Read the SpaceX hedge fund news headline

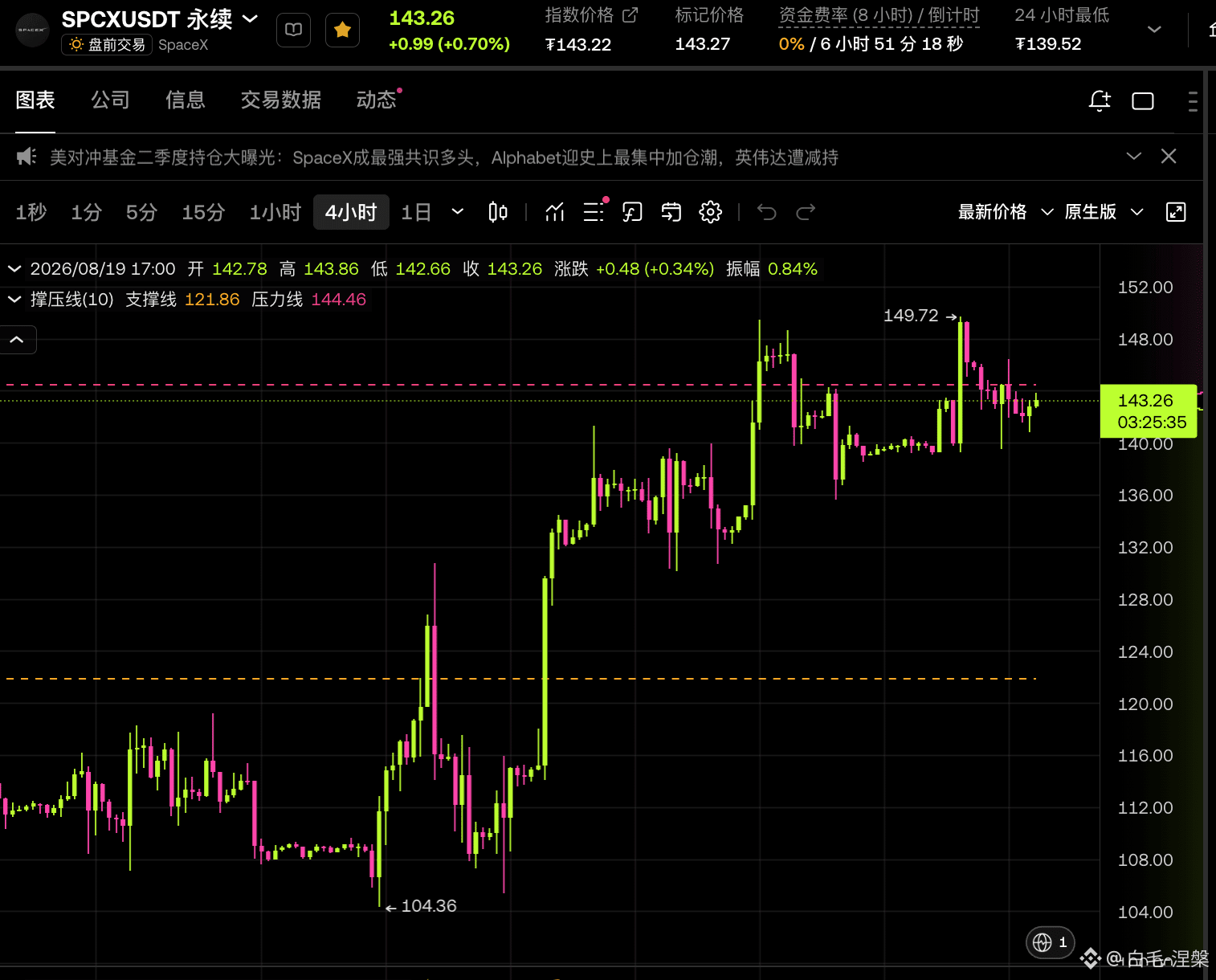[x=444, y=157]
